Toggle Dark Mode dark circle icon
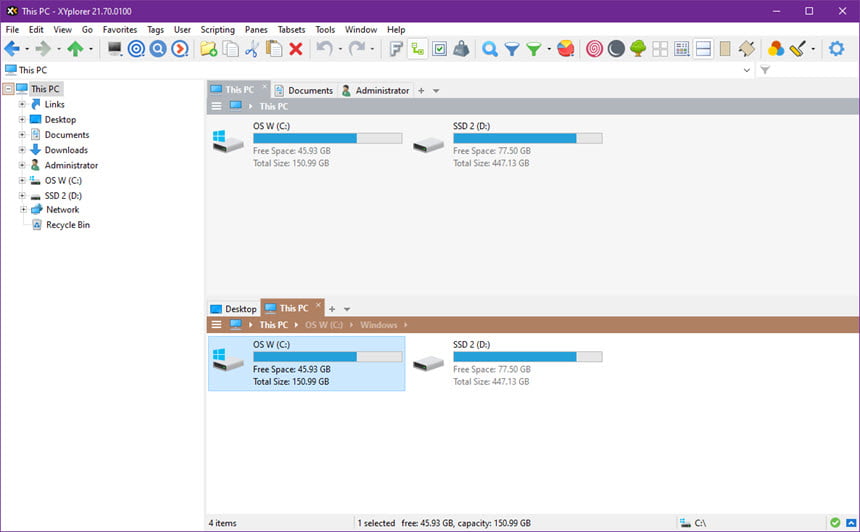Viewport: 860px width, 532px height. coord(616,49)
